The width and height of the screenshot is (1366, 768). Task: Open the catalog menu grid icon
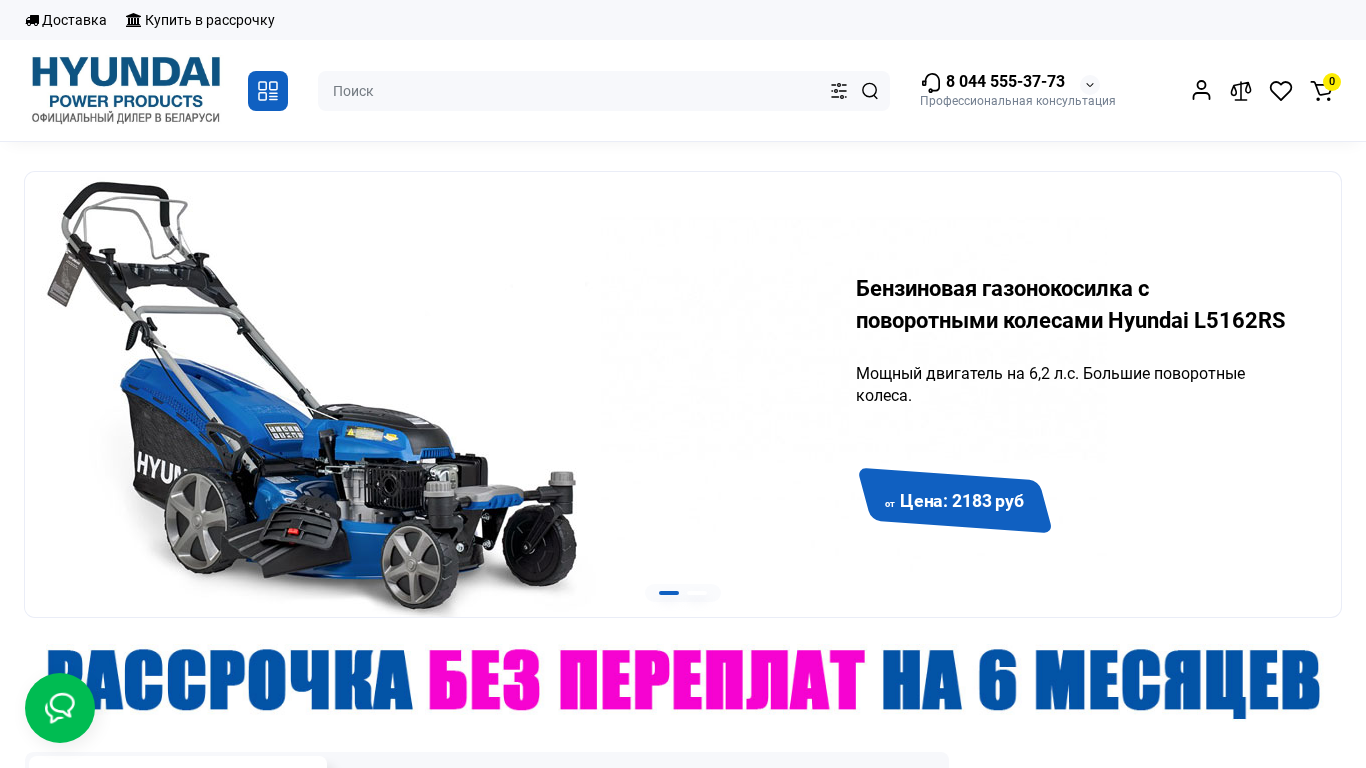268,91
